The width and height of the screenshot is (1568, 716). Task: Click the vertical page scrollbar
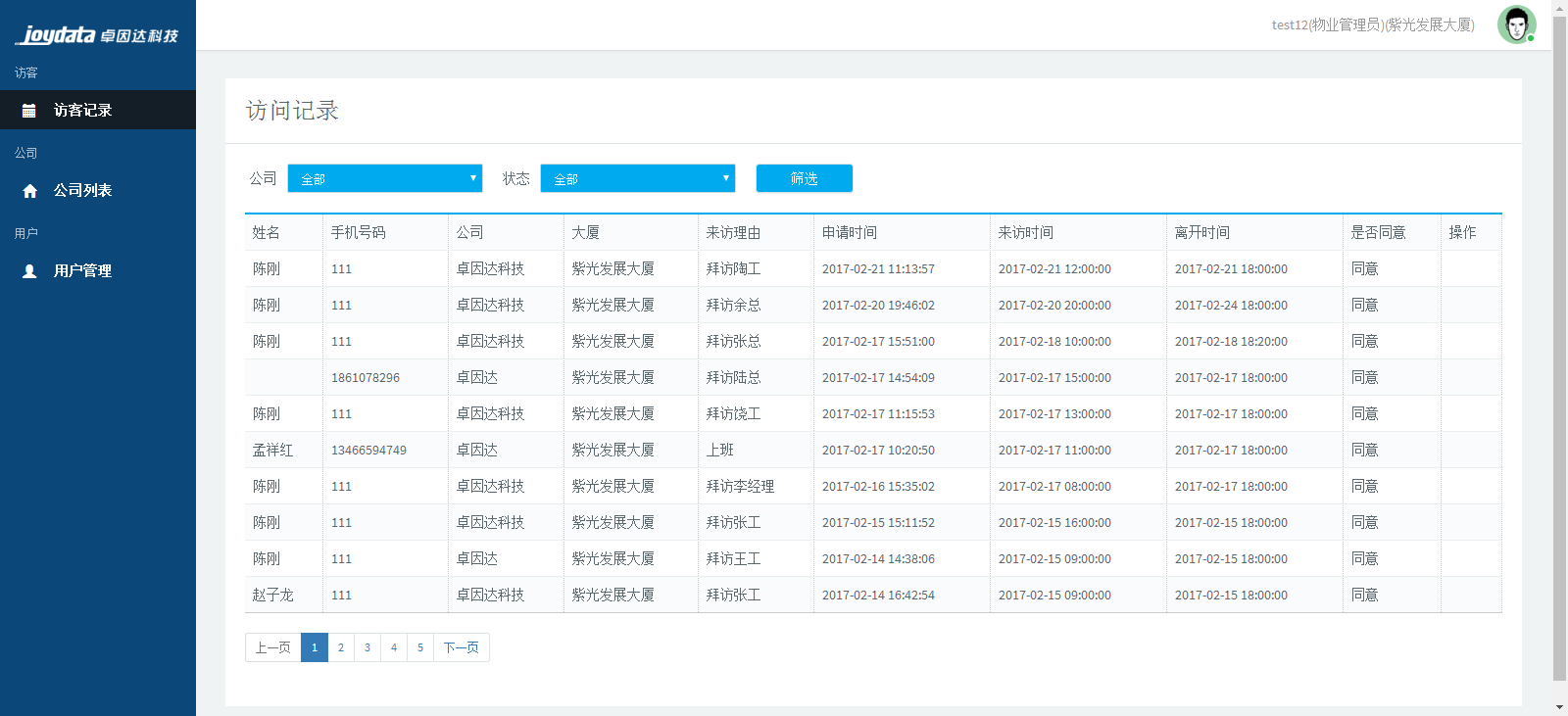1559,348
